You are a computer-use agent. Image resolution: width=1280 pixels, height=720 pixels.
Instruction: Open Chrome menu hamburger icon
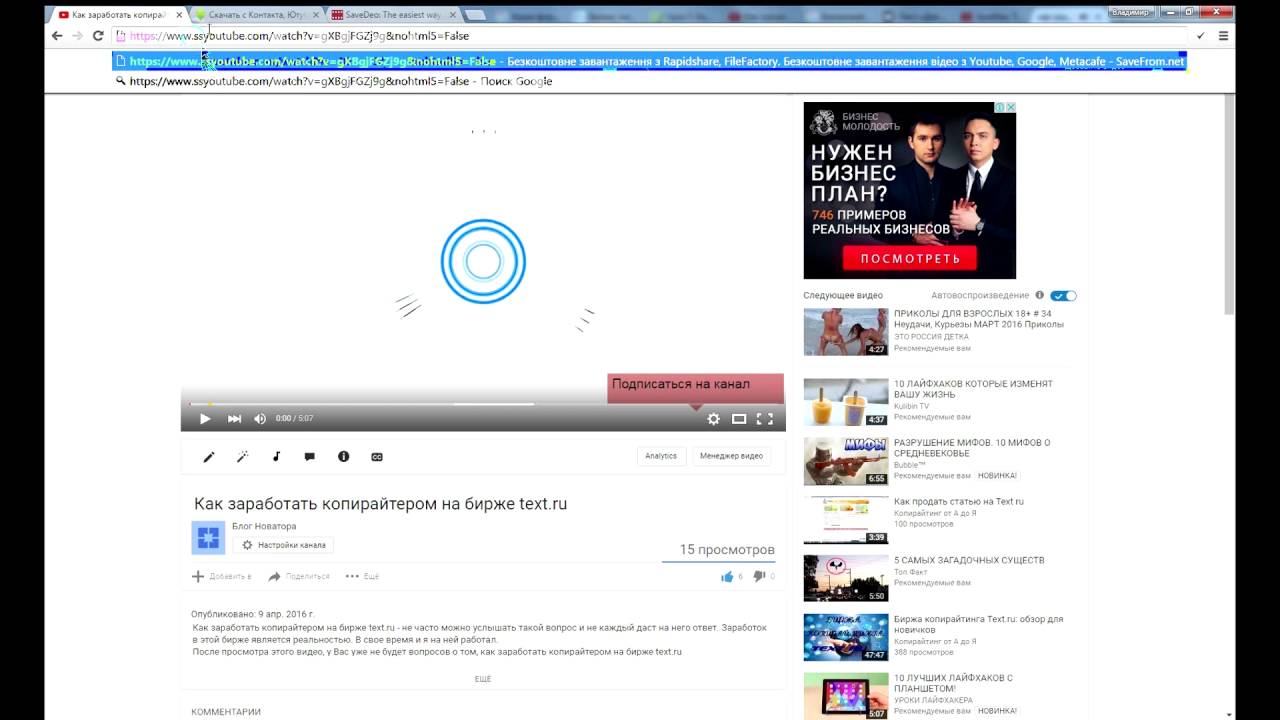click(x=1223, y=35)
